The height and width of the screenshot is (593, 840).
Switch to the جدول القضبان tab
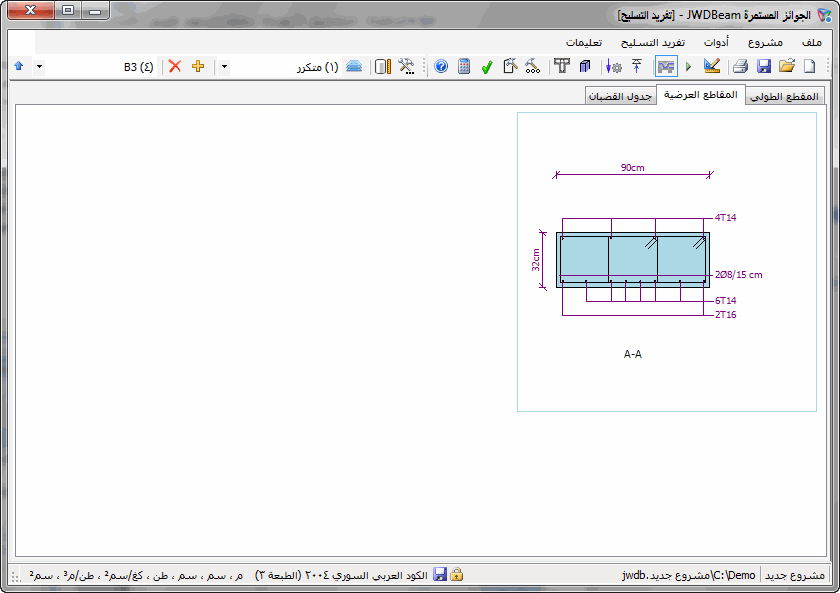pos(620,96)
